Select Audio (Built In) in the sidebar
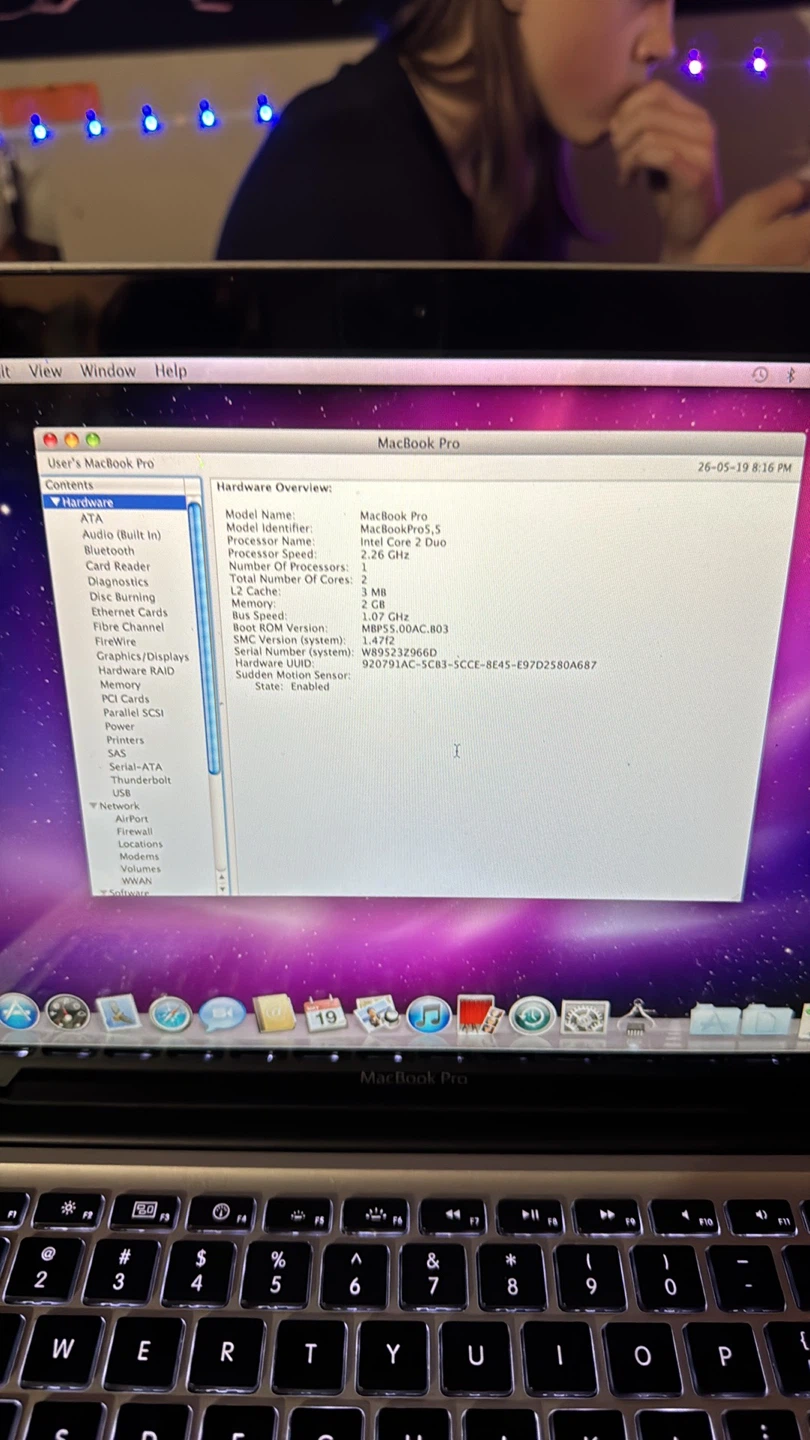 pos(121,535)
